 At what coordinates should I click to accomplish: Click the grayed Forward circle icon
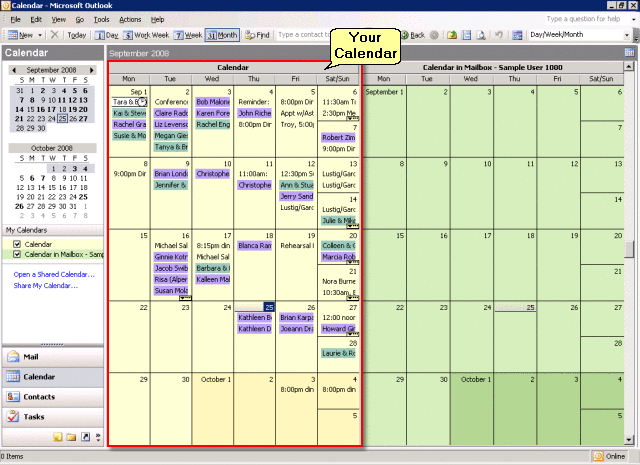pyautogui.click(x=434, y=35)
